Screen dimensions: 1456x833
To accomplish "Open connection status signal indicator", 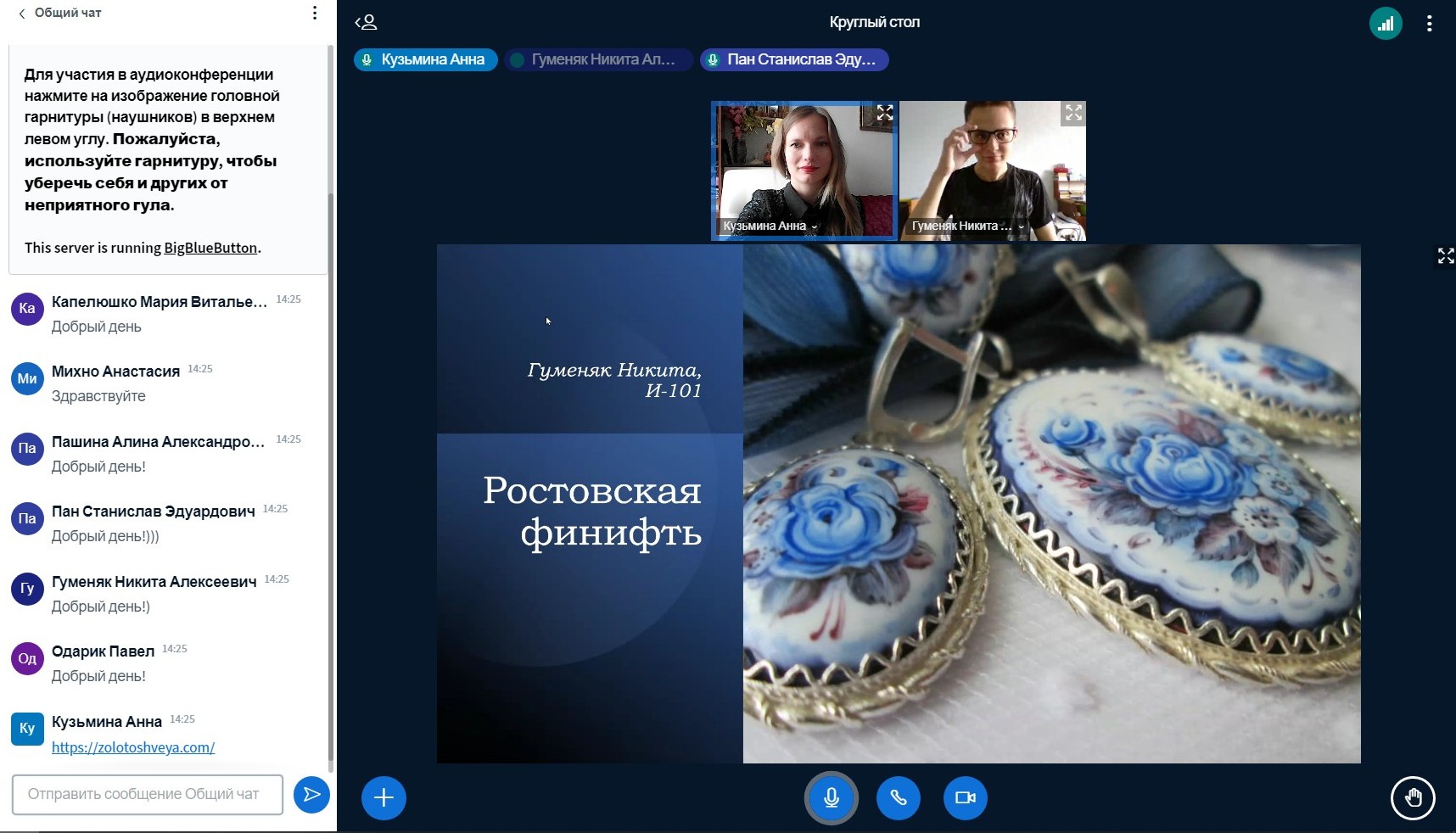I will tap(1386, 24).
